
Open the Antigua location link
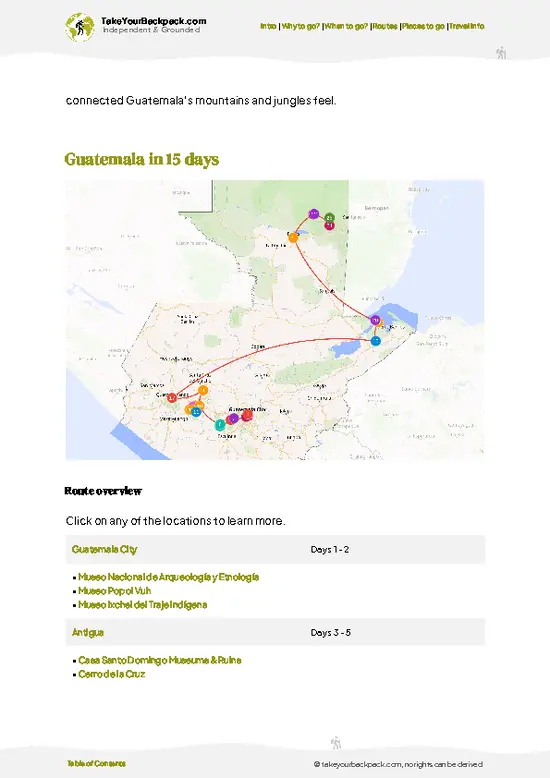[88, 633]
